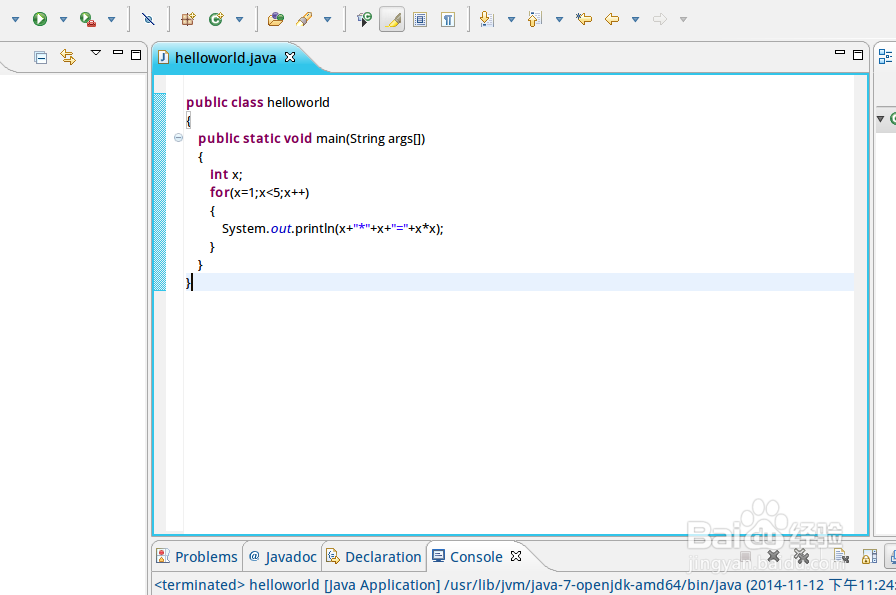
Task: Click the console Terminate square button
Action: point(745,556)
